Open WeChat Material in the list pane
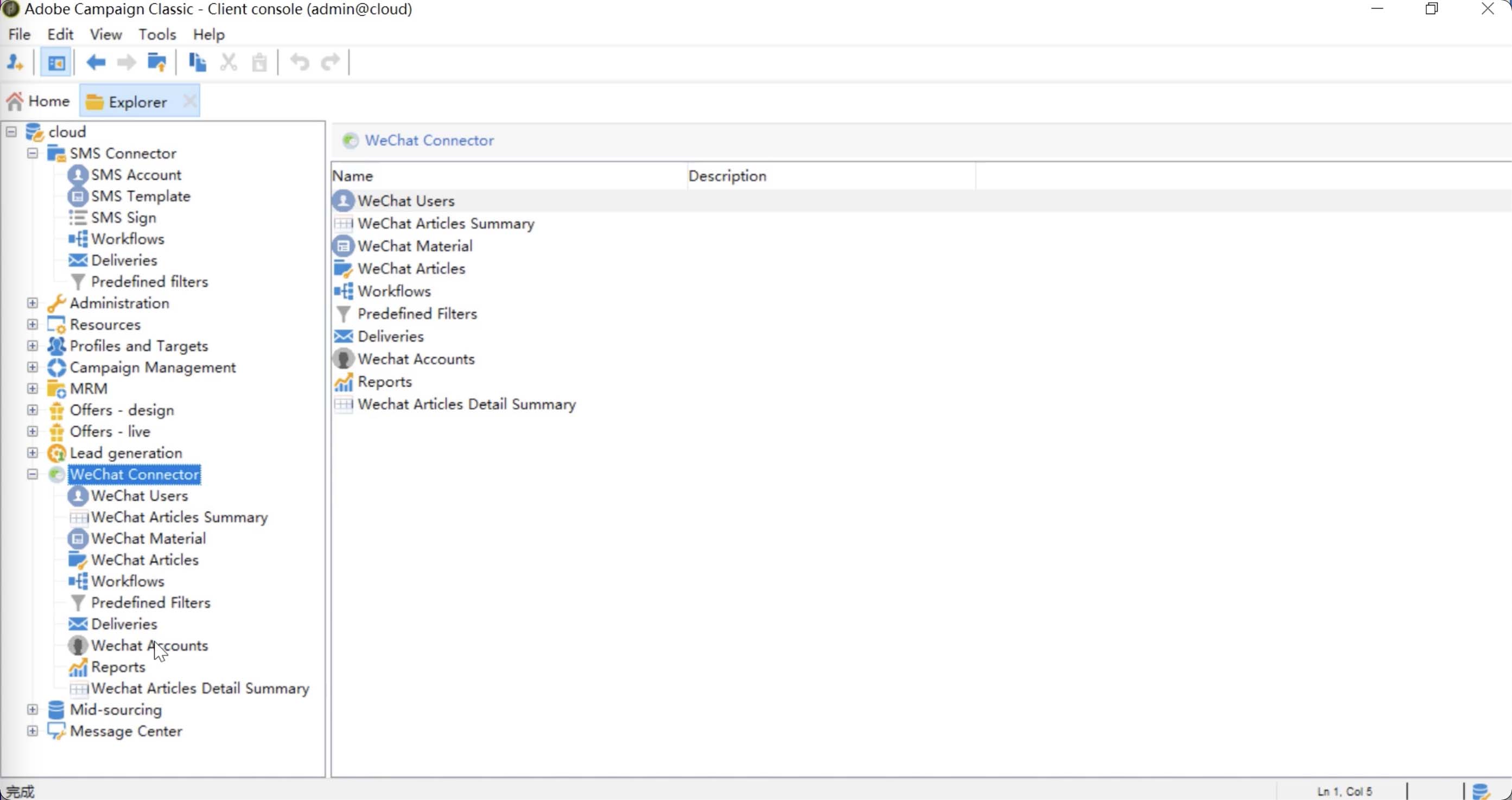The height and width of the screenshot is (800, 1512). [415, 246]
